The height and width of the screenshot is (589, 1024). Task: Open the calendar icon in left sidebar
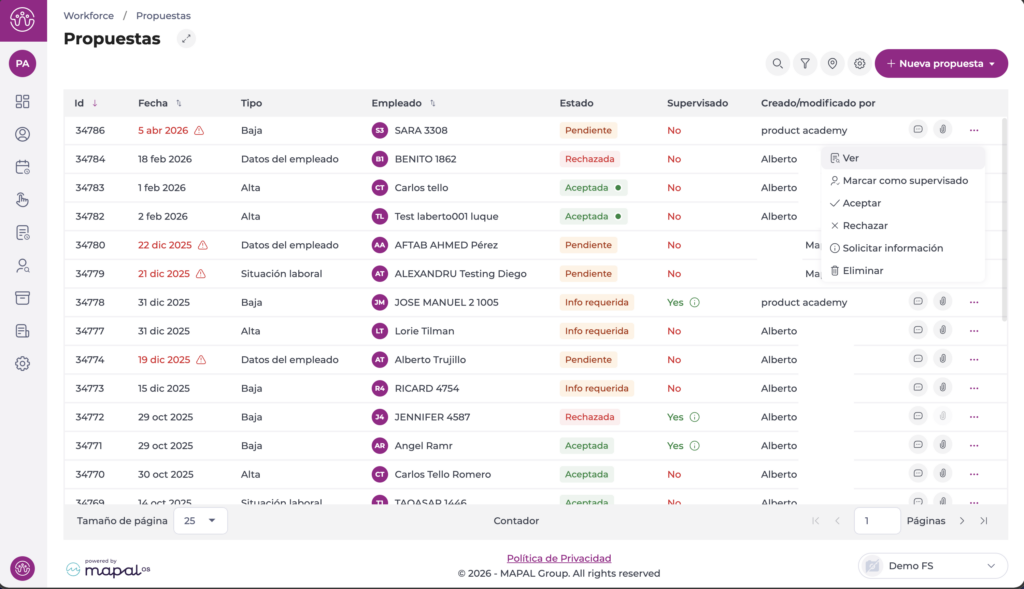(x=22, y=167)
